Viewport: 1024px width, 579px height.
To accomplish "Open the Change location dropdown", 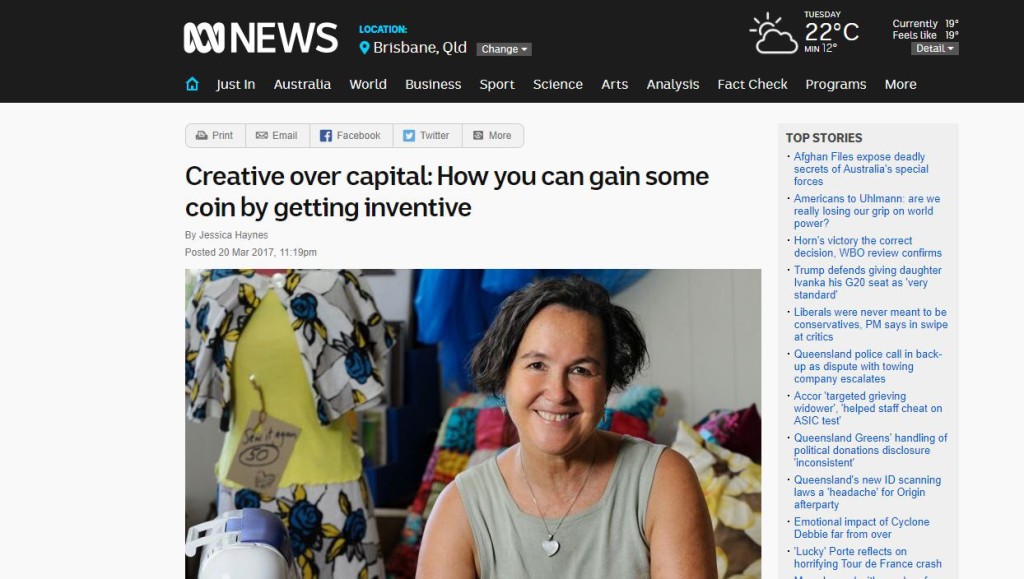I will click(x=504, y=49).
